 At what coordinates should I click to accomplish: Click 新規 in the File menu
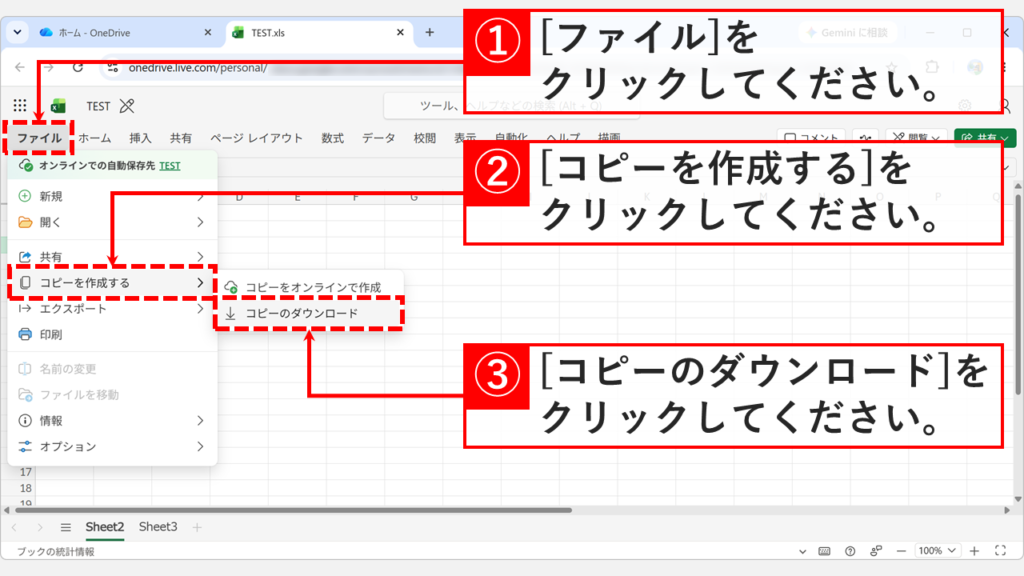tap(112, 196)
